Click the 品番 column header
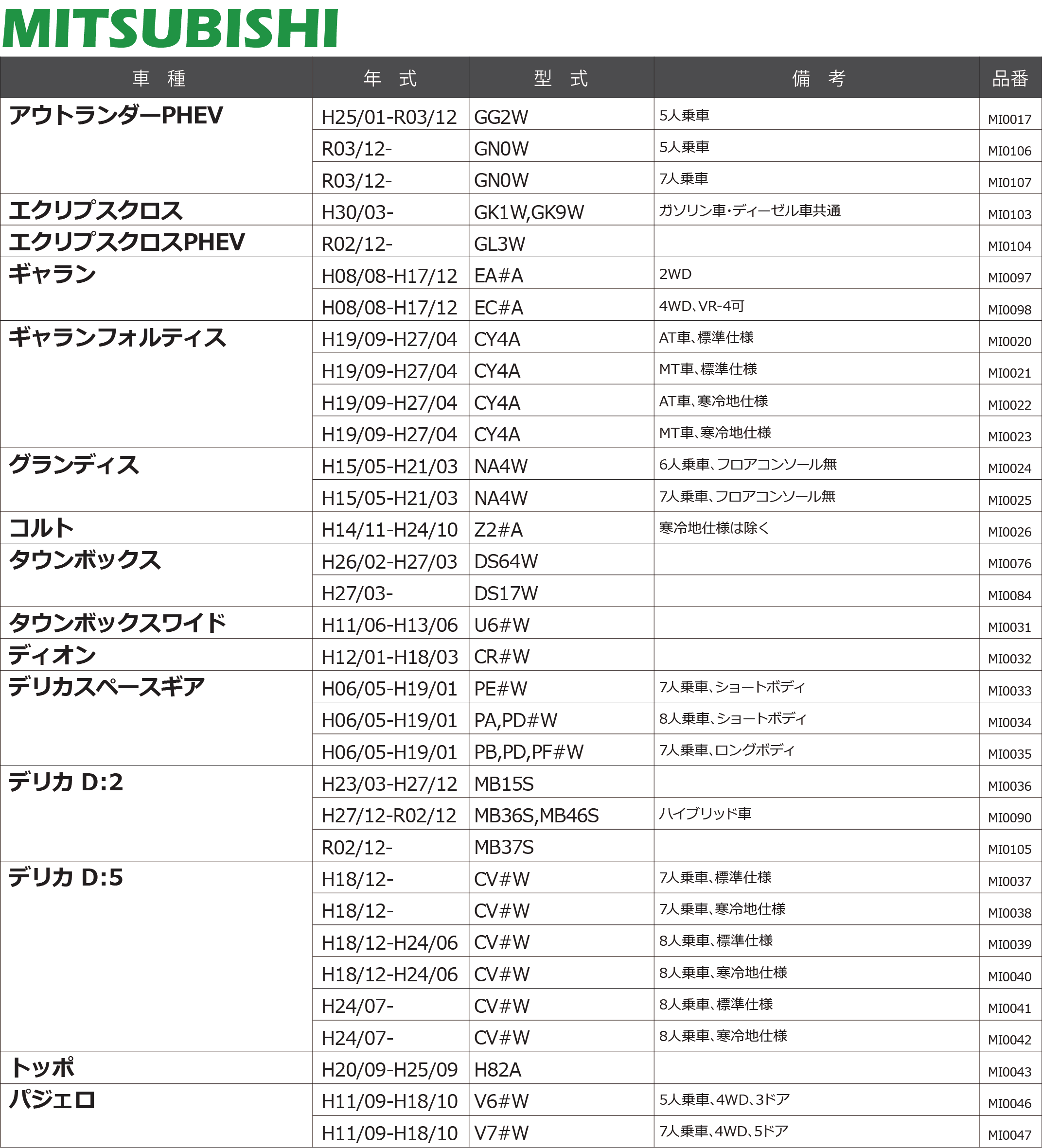 click(x=1009, y=79)
